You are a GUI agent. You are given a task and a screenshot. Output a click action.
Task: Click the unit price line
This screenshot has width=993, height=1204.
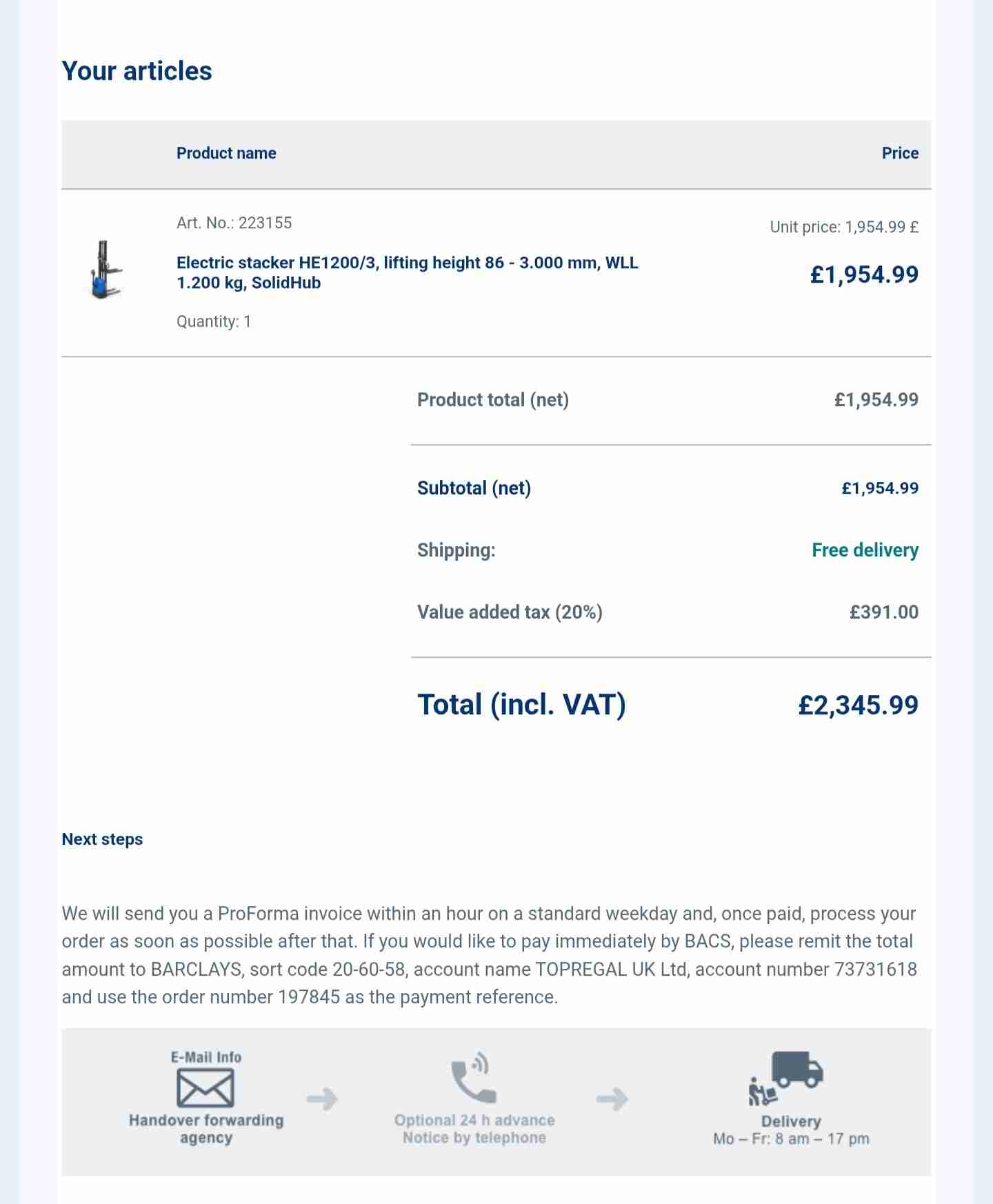click(844, 227)
